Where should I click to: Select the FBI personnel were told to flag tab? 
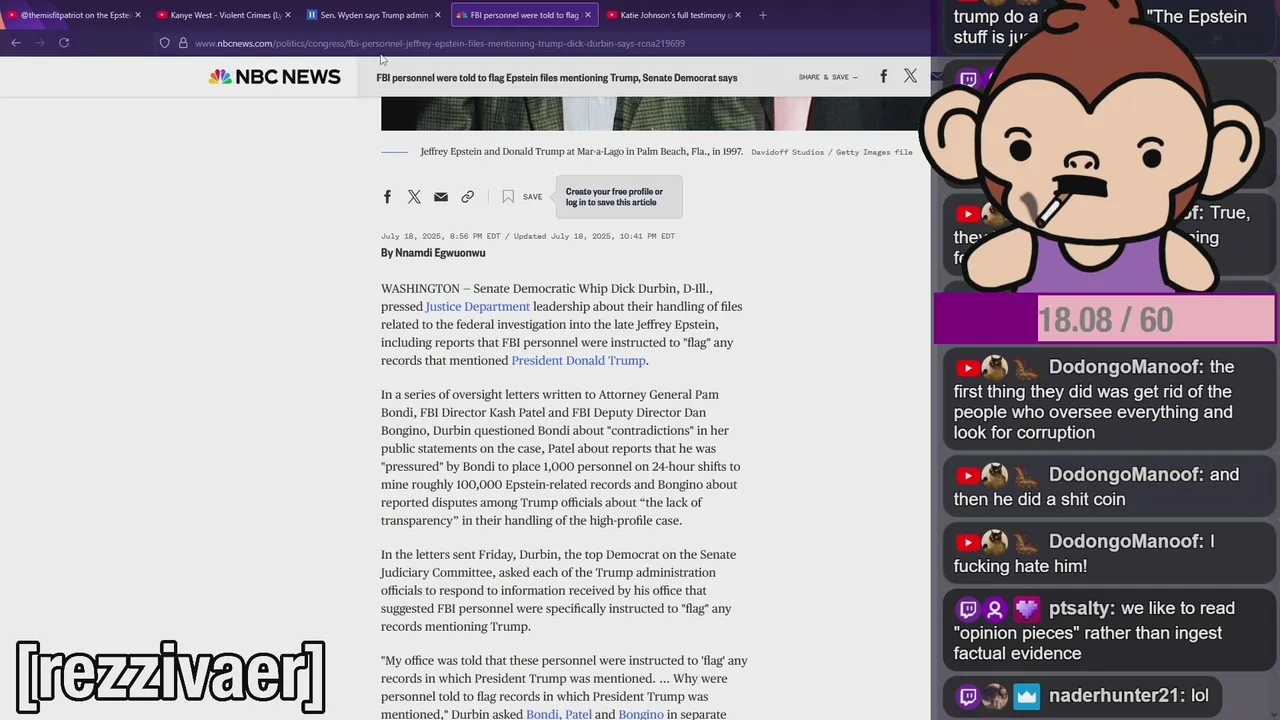tap(524, 15)
